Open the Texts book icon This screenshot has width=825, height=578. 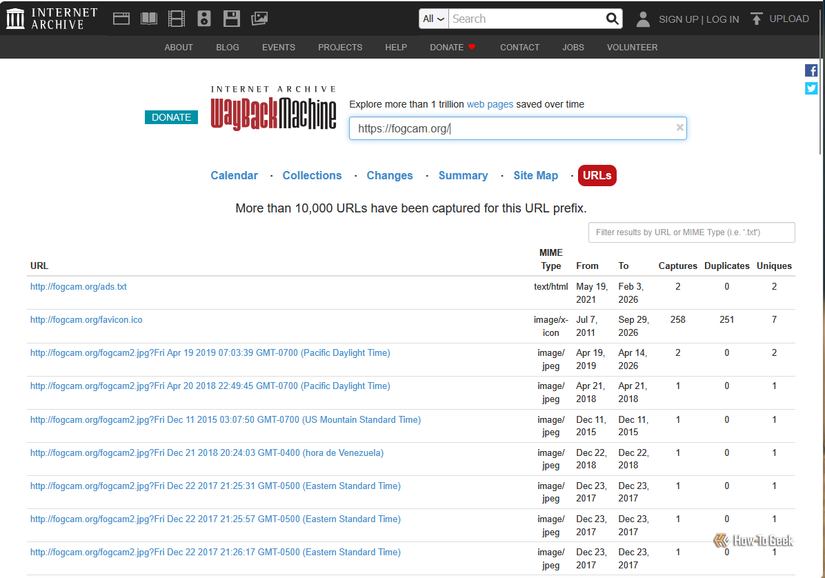pos(149,19)
